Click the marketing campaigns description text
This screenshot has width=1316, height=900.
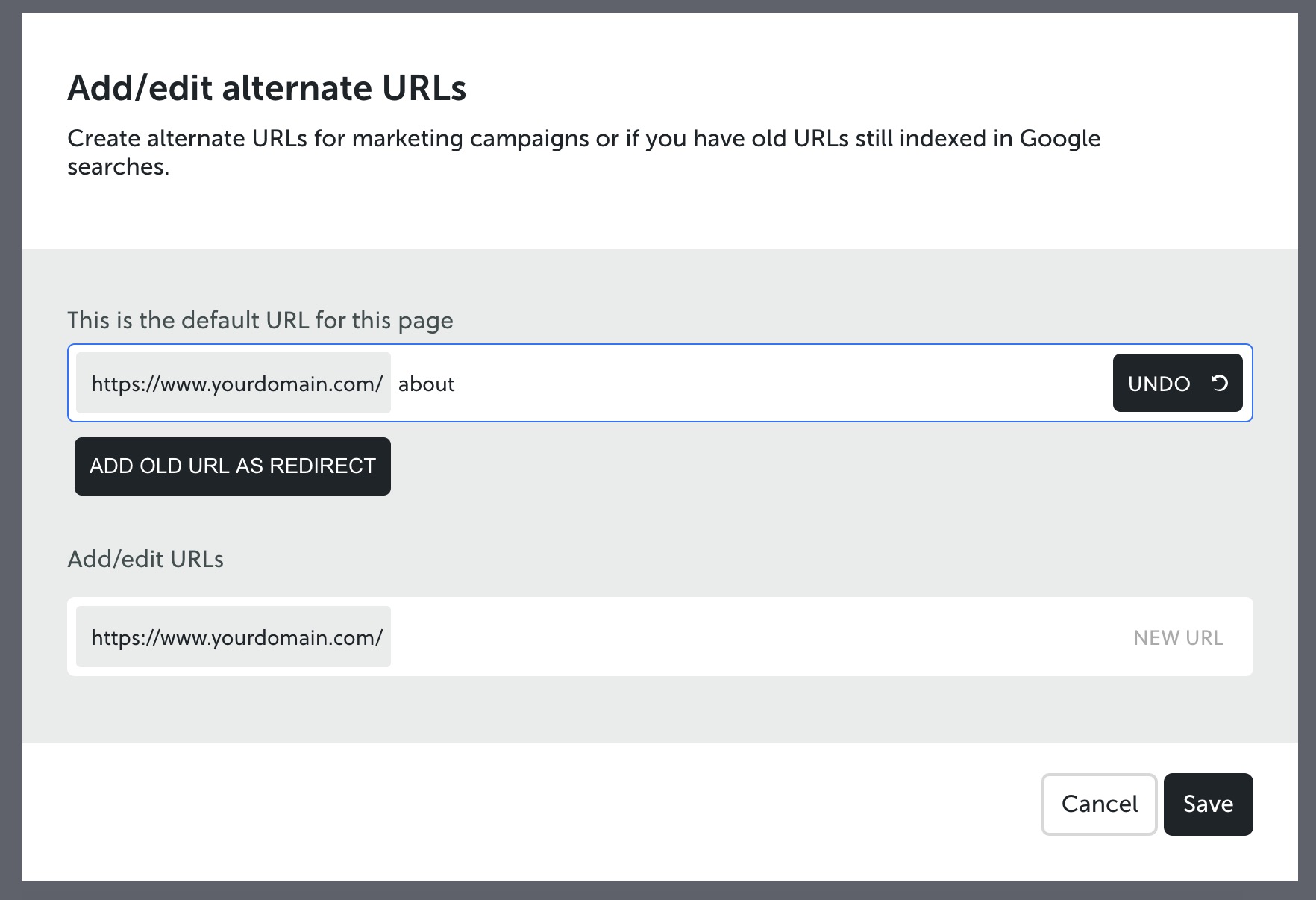pyautogui.click(x=584, y=152)
